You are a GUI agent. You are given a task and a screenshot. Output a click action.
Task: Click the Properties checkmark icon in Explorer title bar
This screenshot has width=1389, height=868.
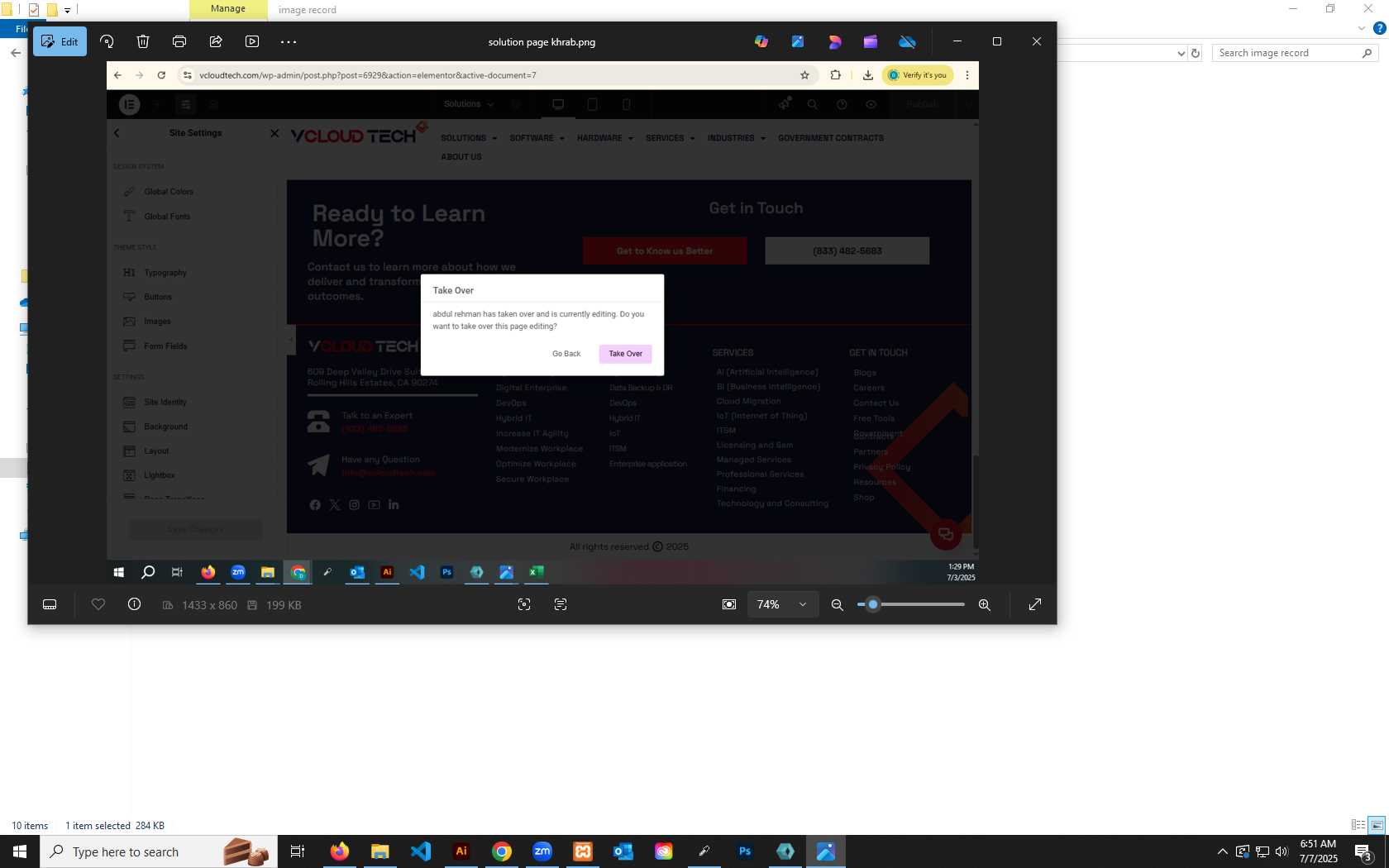click(34, 10)
